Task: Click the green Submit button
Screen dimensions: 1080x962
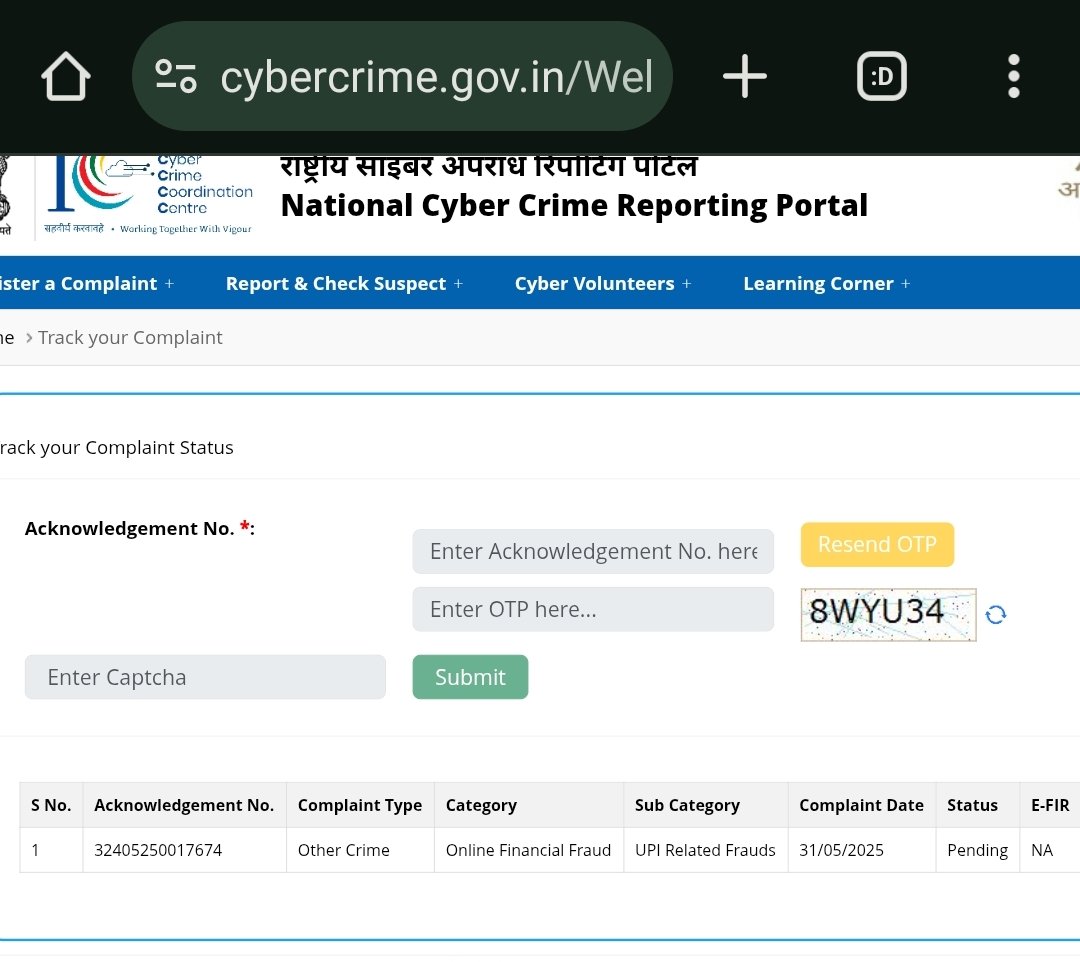Action: click(x=470, y=677)
